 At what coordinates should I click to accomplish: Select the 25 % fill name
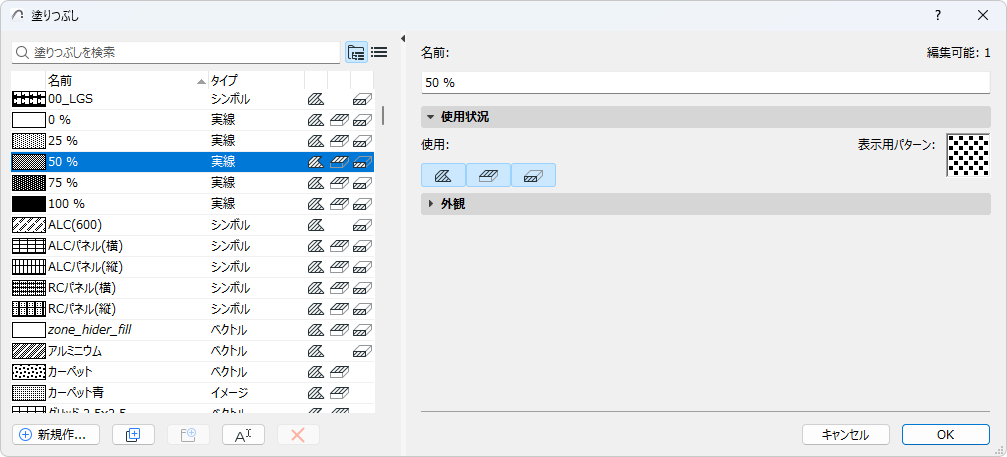[x=62, y=141]
